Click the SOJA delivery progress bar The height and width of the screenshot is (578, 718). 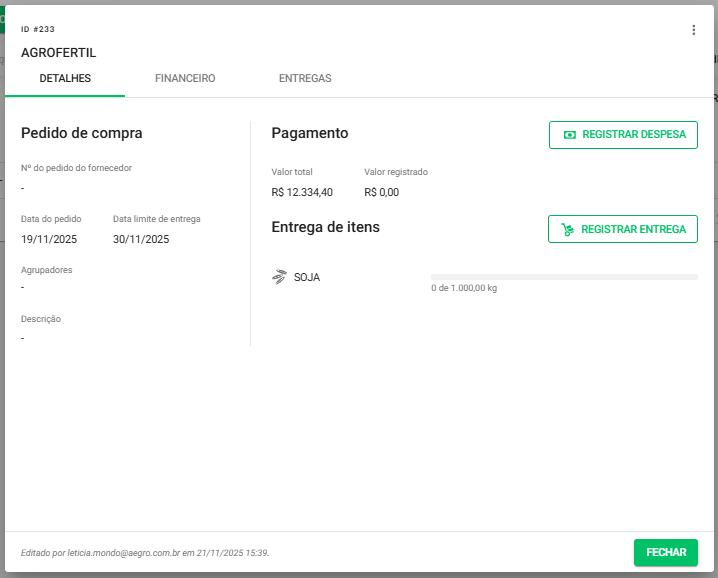[x=564, y=277]
